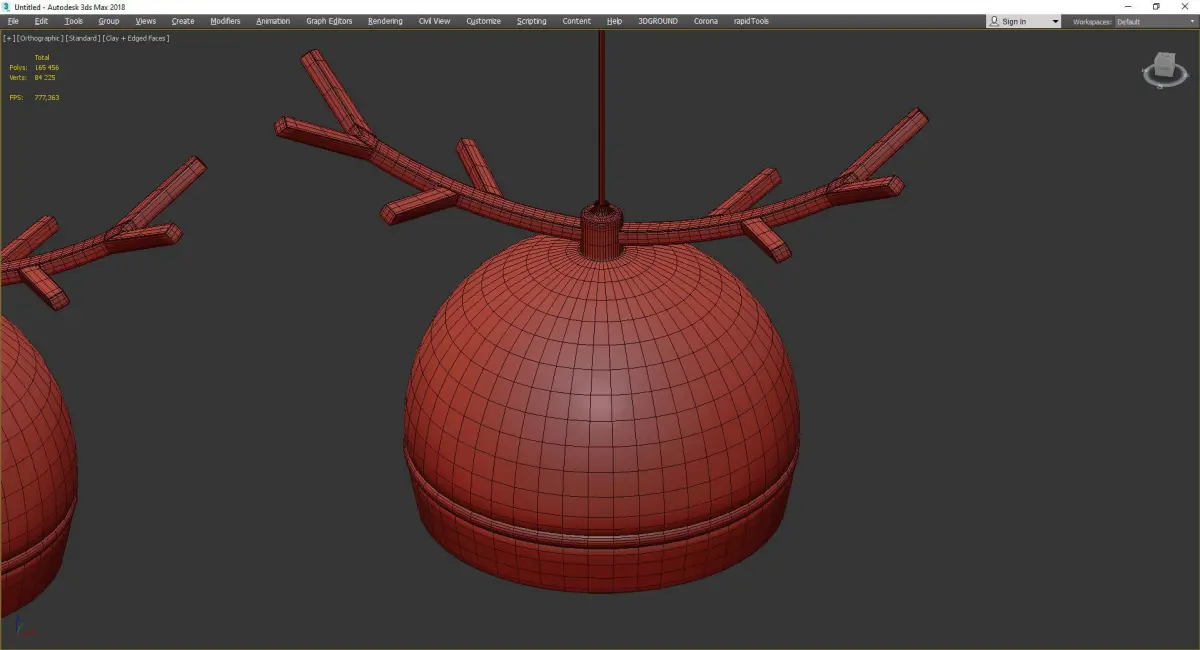Open the [Clay + Edged Faces] display menu

tap(136, 38)
